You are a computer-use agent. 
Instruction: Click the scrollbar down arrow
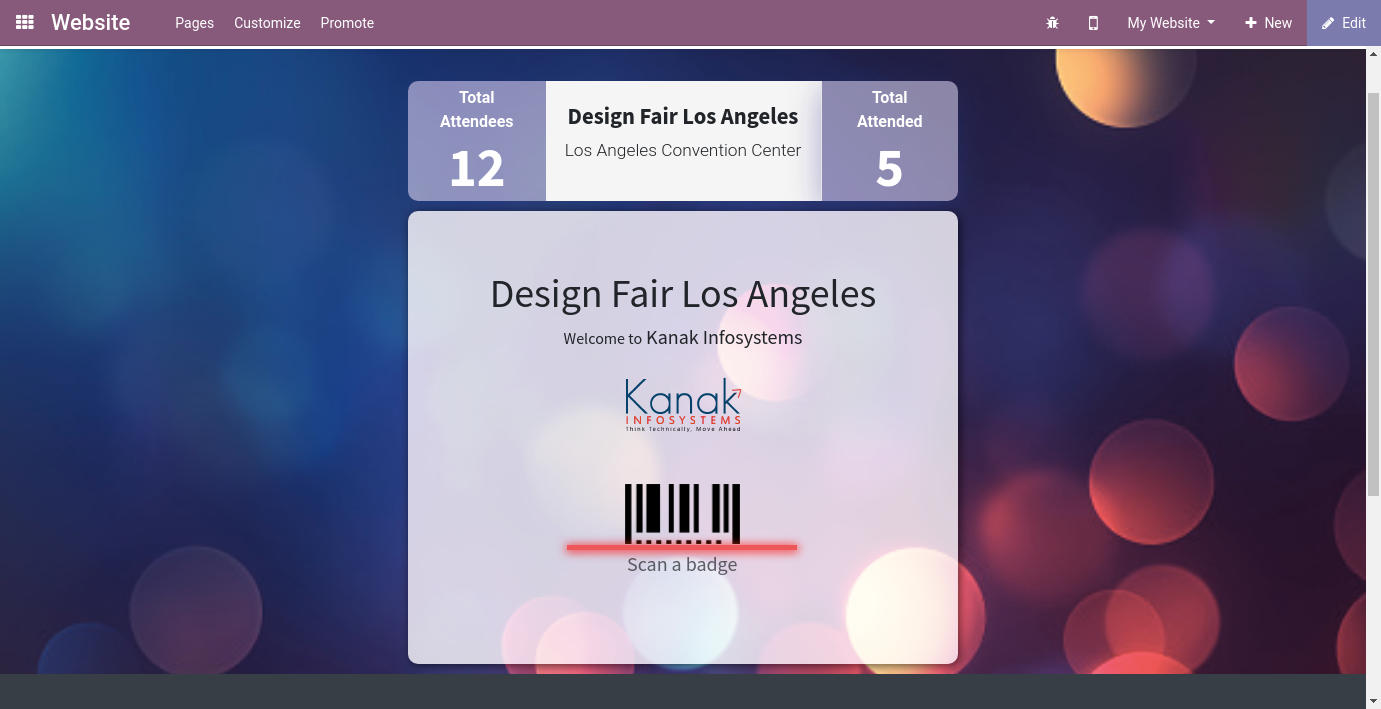tap(1373, 700)
